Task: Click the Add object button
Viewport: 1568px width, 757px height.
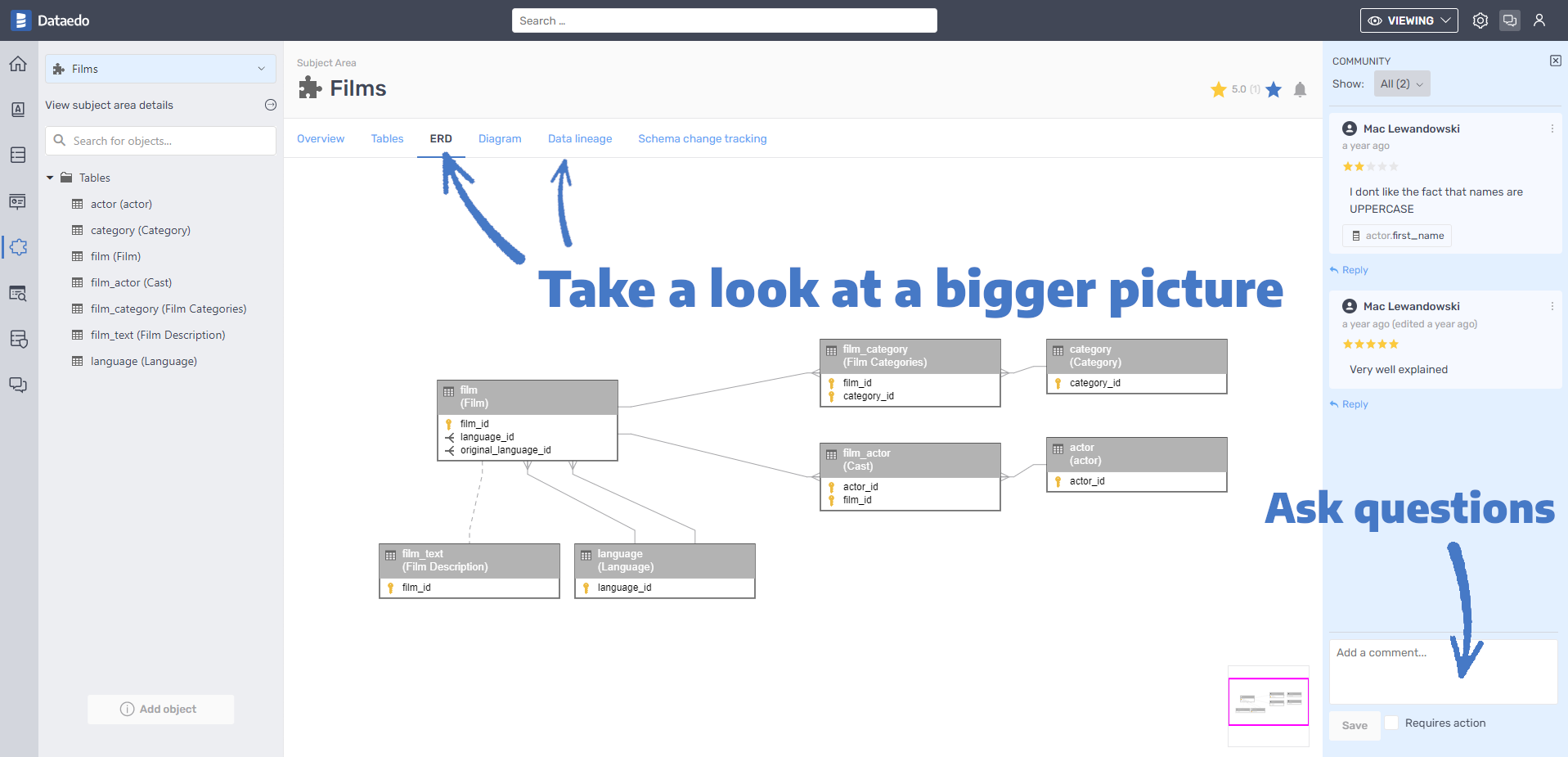Action: click(x=160, y=709)
